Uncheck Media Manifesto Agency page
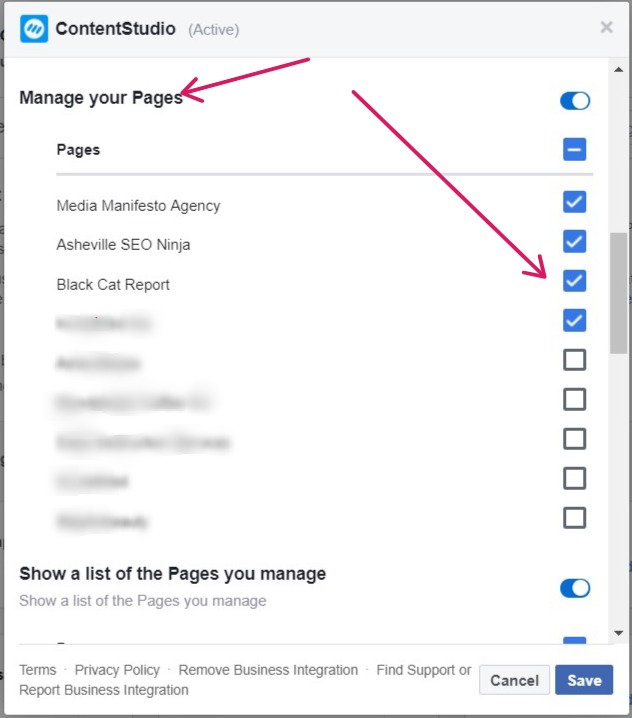The image size is (632, 718). (574, 202)
